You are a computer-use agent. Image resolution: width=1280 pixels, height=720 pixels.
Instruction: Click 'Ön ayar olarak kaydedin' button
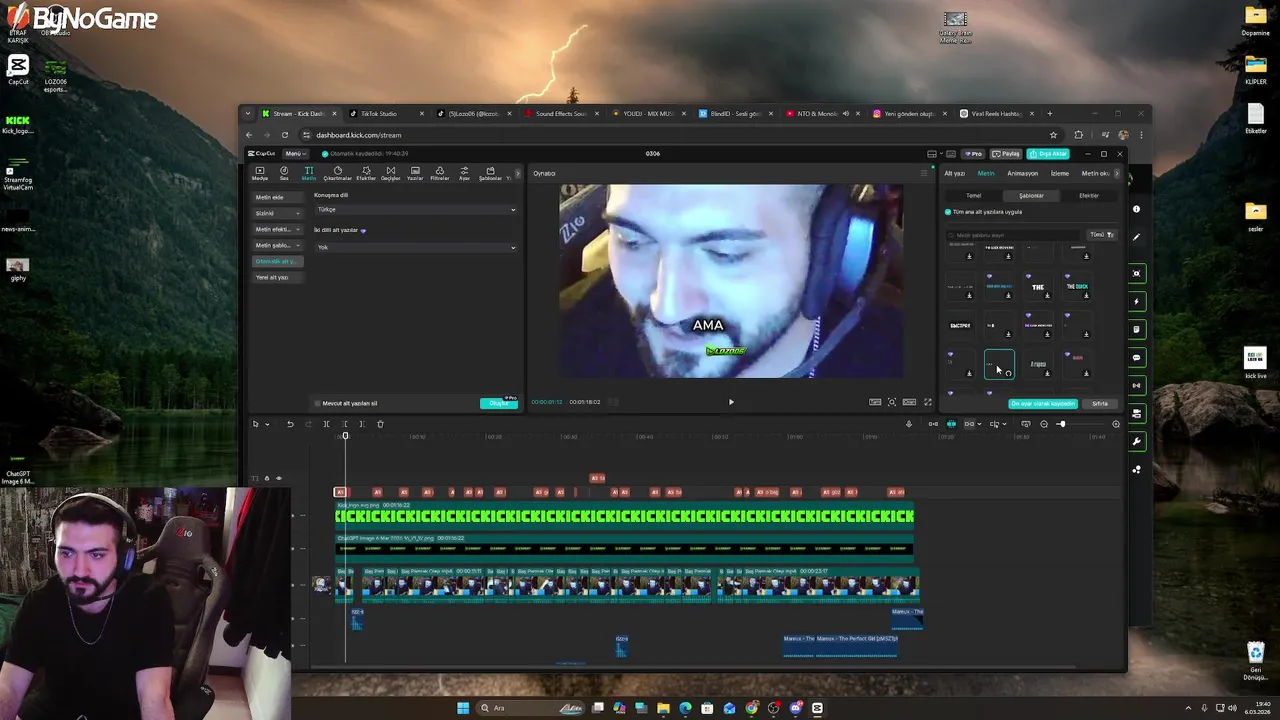pyautogui.click(x=1043, y=404)
